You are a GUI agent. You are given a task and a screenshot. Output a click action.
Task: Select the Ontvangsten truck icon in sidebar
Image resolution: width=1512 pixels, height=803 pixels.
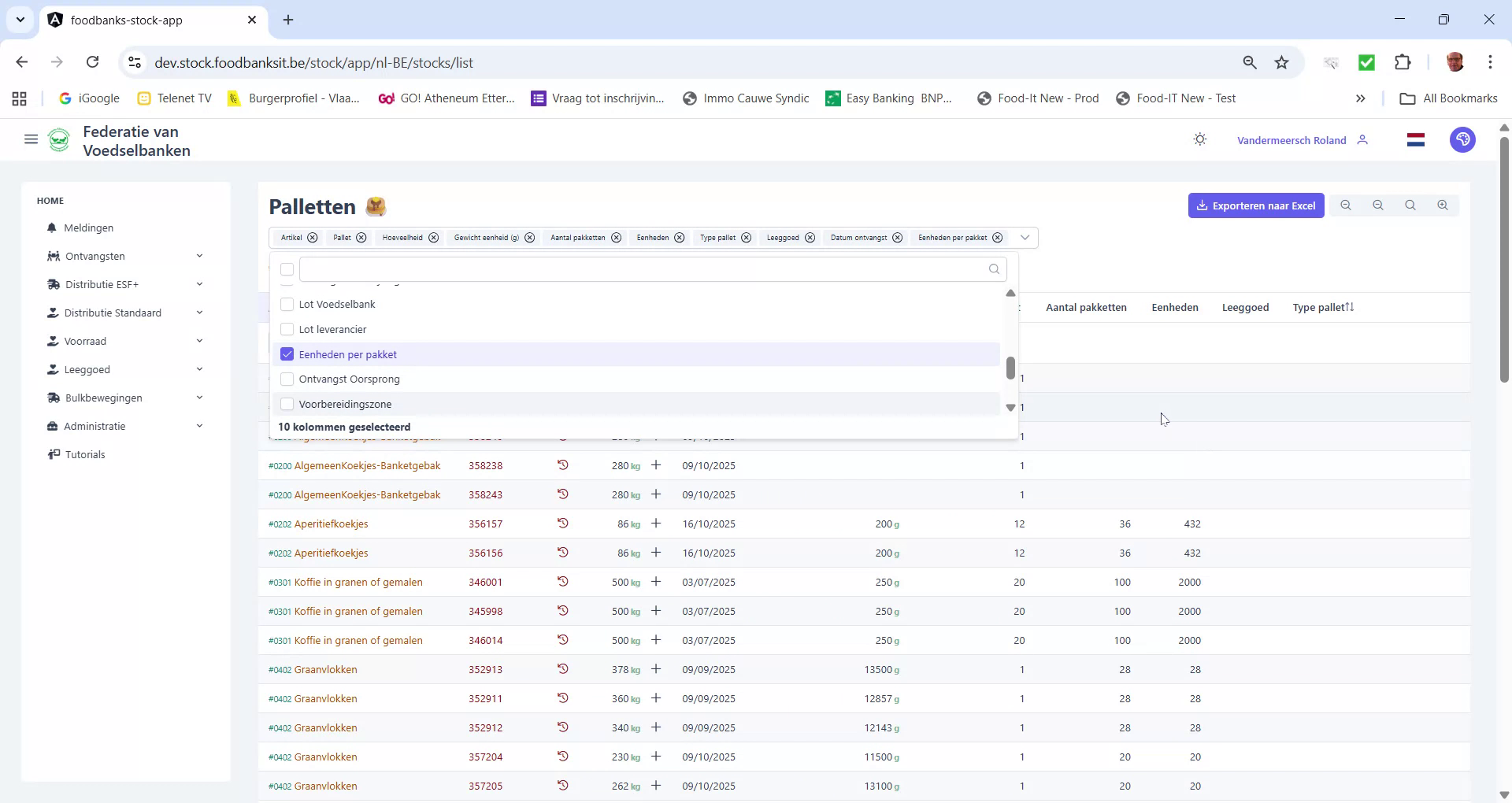click(52, 256)
